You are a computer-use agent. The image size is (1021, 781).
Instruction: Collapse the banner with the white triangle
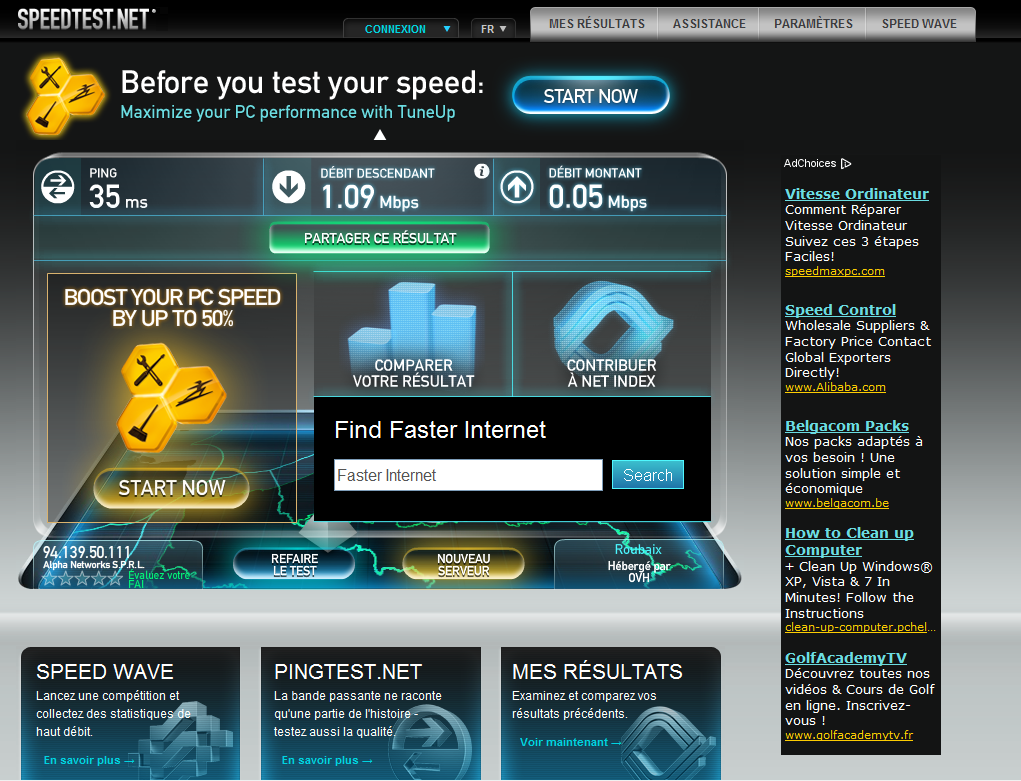coord(380,135)
